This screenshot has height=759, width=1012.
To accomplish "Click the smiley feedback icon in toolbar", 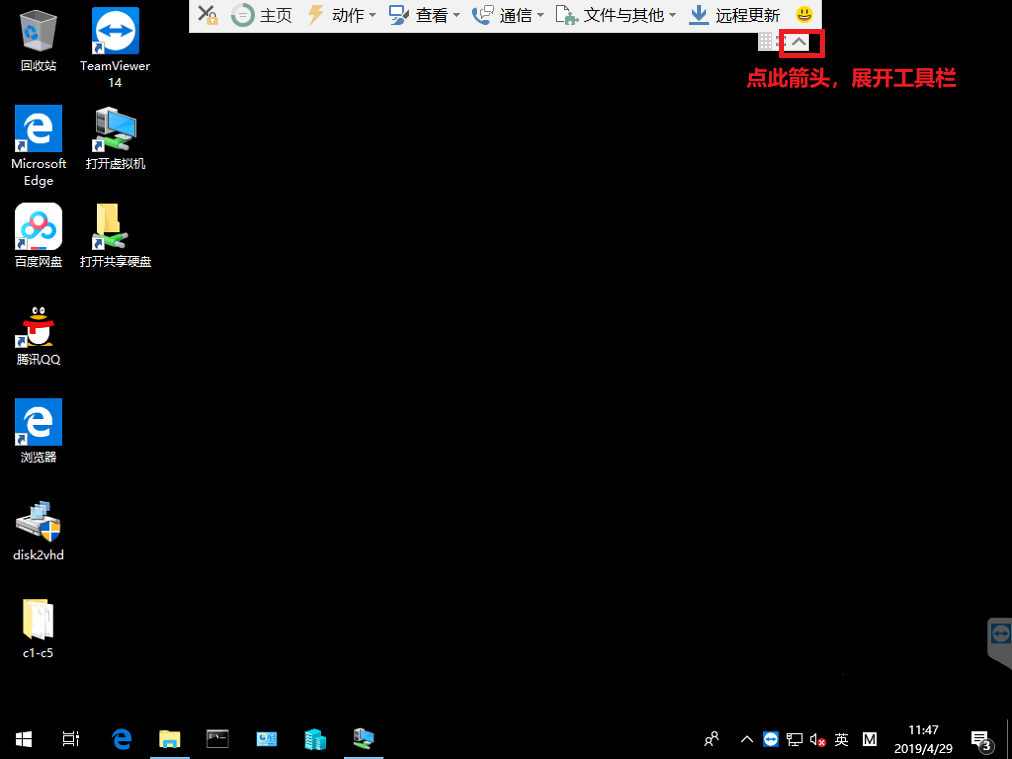I will point(804,14).
